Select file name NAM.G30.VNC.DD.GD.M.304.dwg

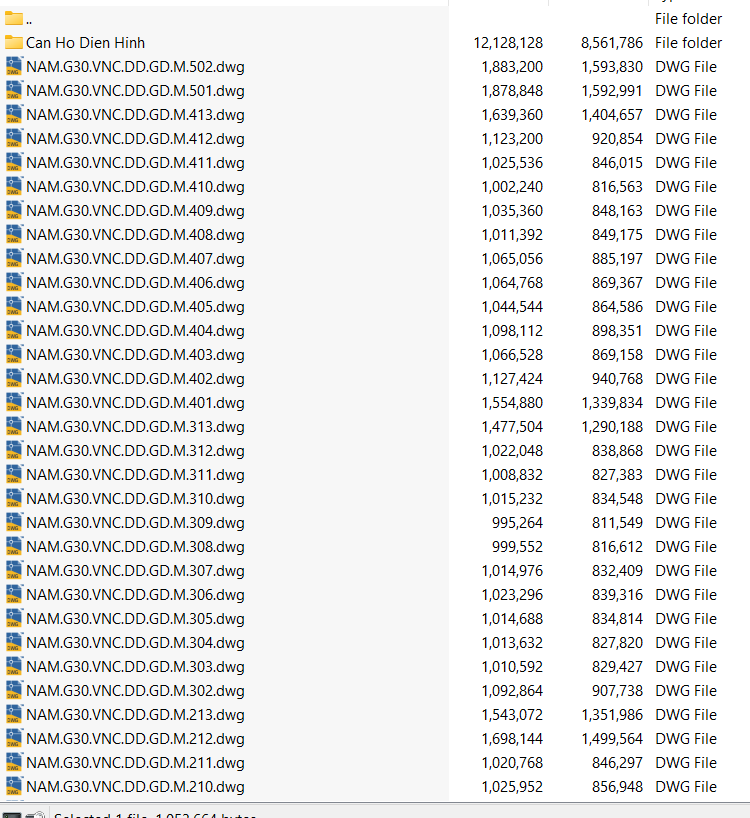click(135, 643)
